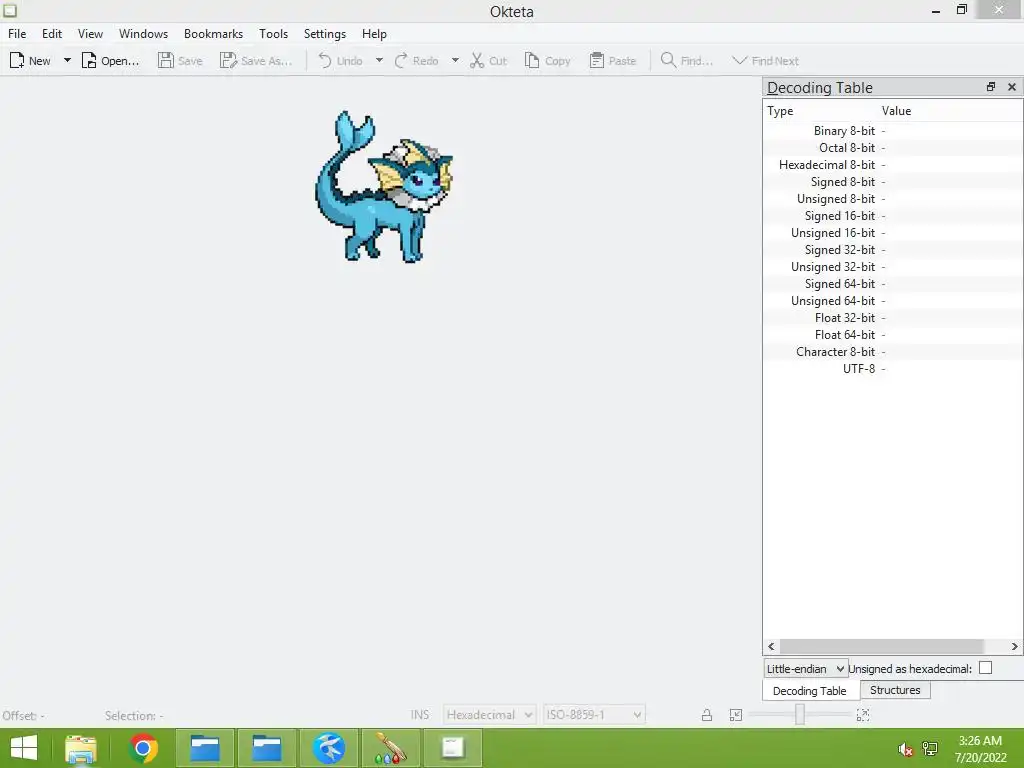This screenshot has width=1024, height=768.
Task: Click the Redo arrow icon
Action: (401, 61)
